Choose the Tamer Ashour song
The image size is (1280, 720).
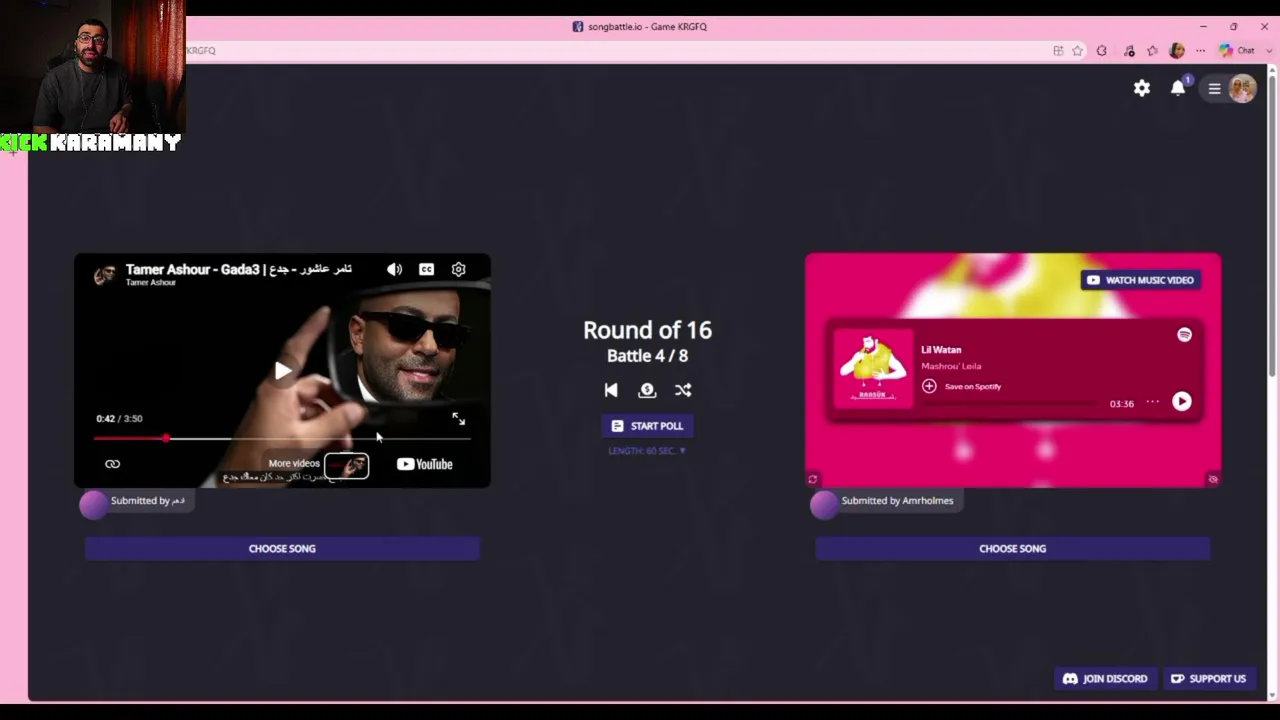[282, 548]
